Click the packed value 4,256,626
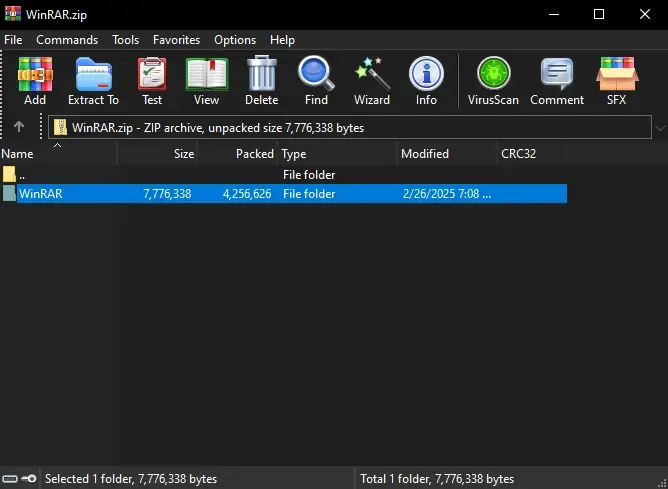The image size is (668, 489). click(x=247, y=194)
